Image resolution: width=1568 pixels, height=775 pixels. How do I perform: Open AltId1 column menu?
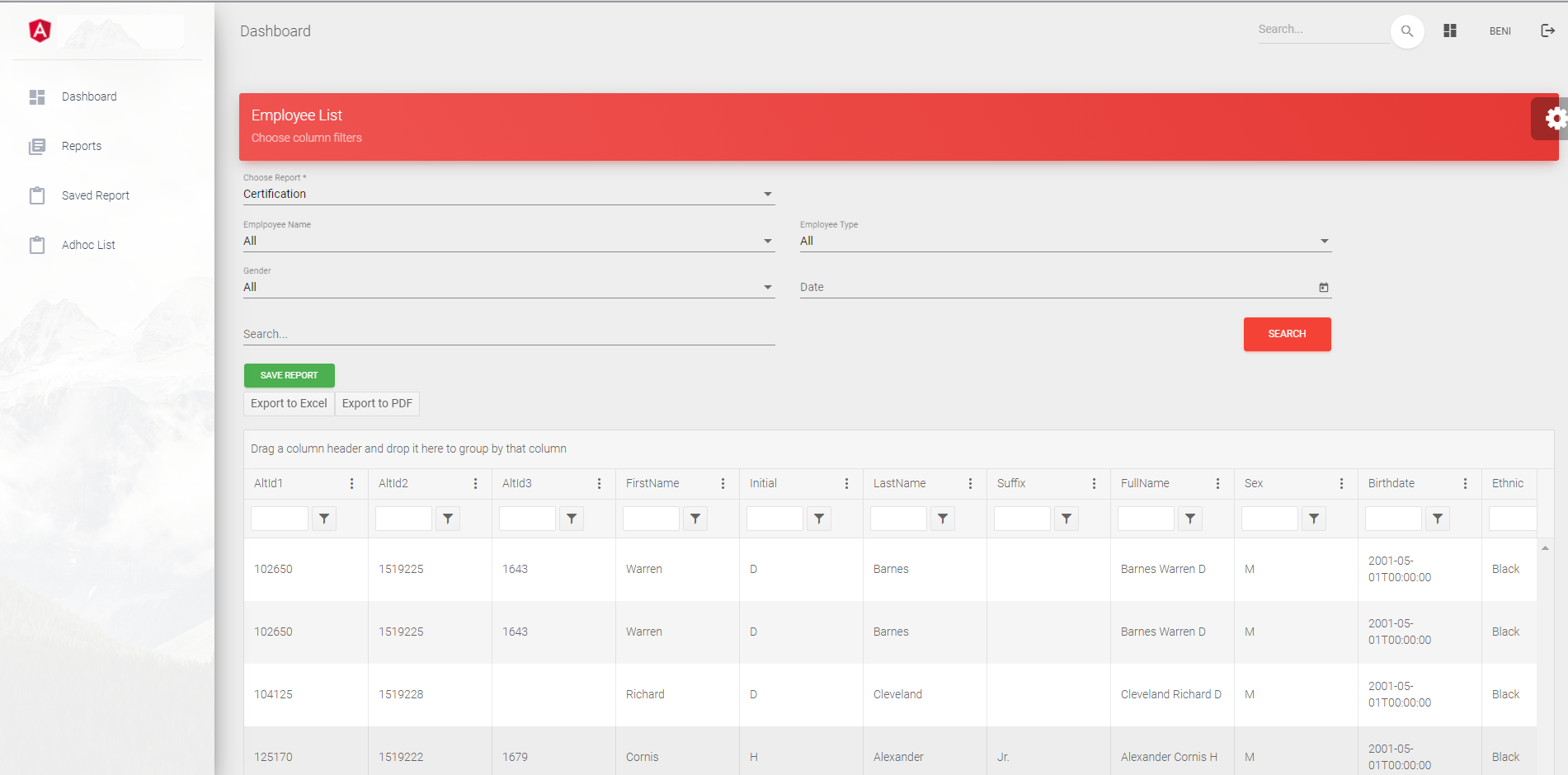(x=351, y=484)
